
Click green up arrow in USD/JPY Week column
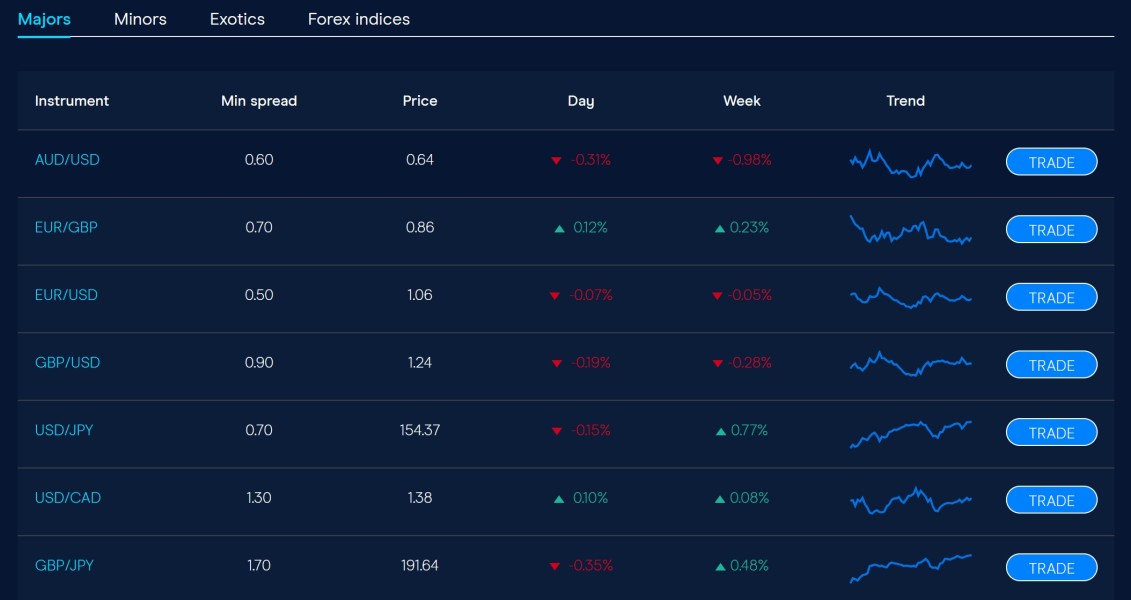coord(720,431)
